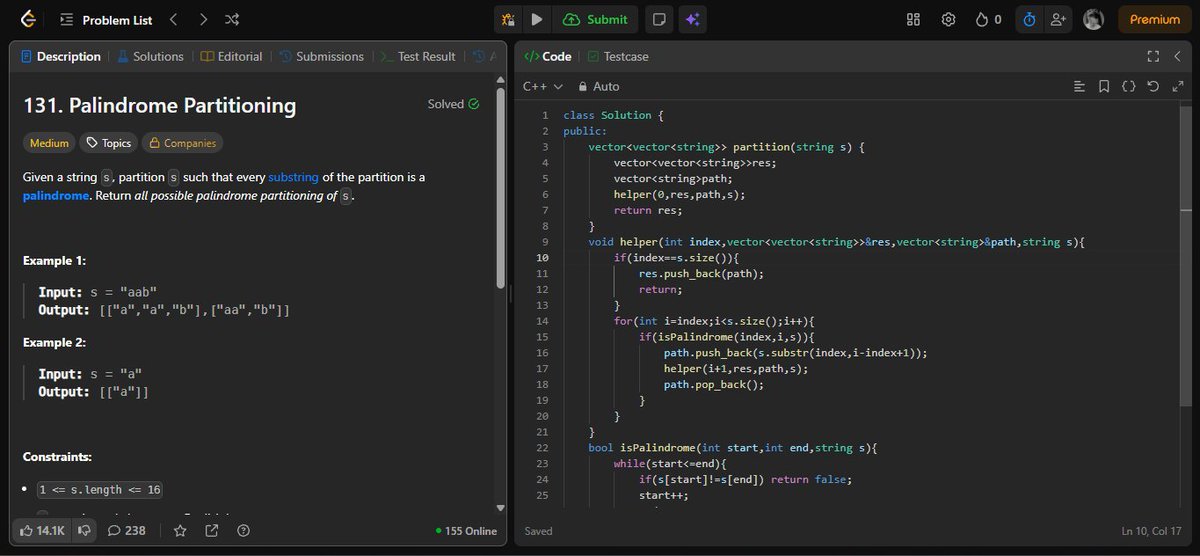1200x556 pixels.
Task: Downvote the problem with thumbs-down
Action: click(x=84, y=530)
